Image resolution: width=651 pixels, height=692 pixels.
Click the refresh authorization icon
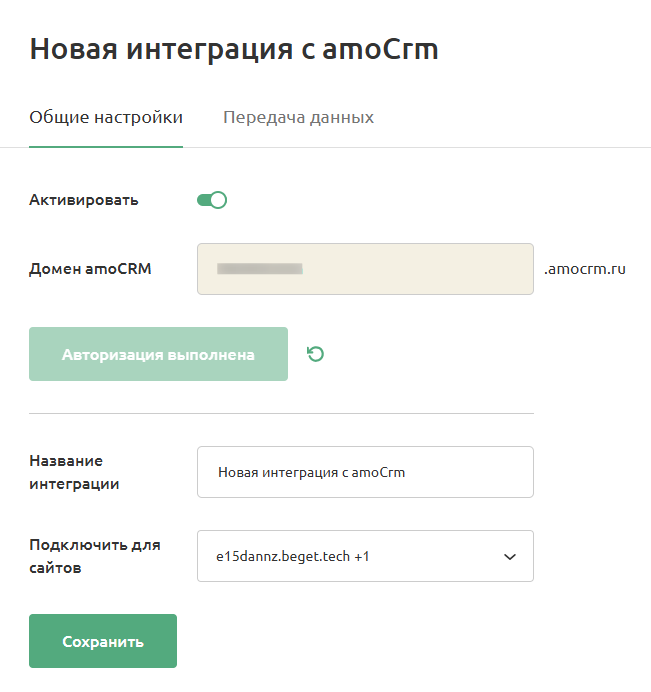click(x=316, y=354)
